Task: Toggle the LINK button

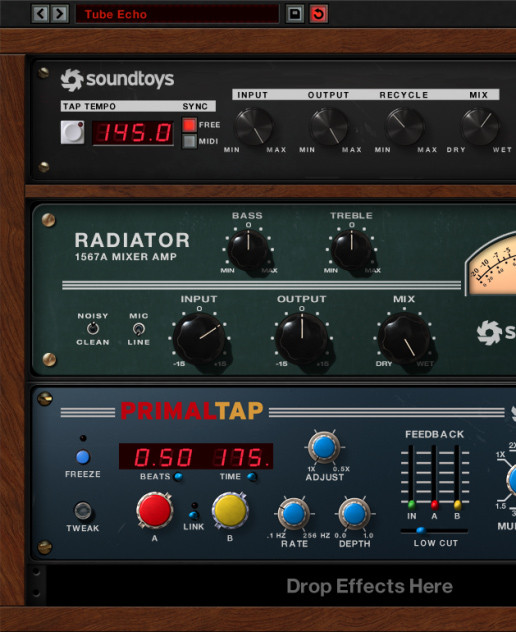Action: coord(194,515)
